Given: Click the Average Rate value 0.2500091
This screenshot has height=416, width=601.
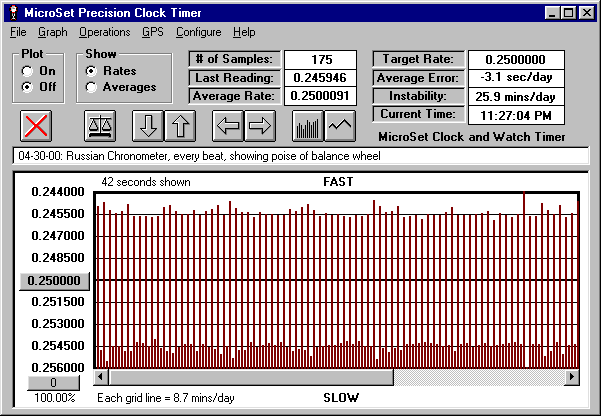Looking at the screenshot, I should [321, 96].
